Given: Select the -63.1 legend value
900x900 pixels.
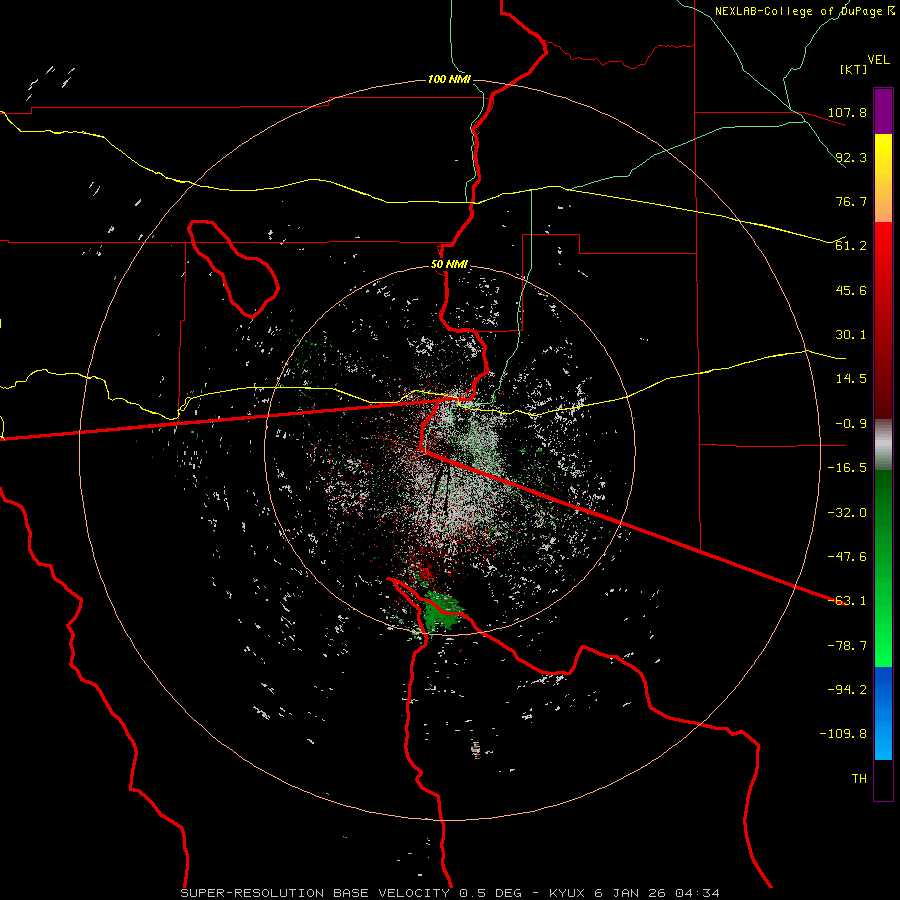Looking at the screenshot, I should (847, 601).
